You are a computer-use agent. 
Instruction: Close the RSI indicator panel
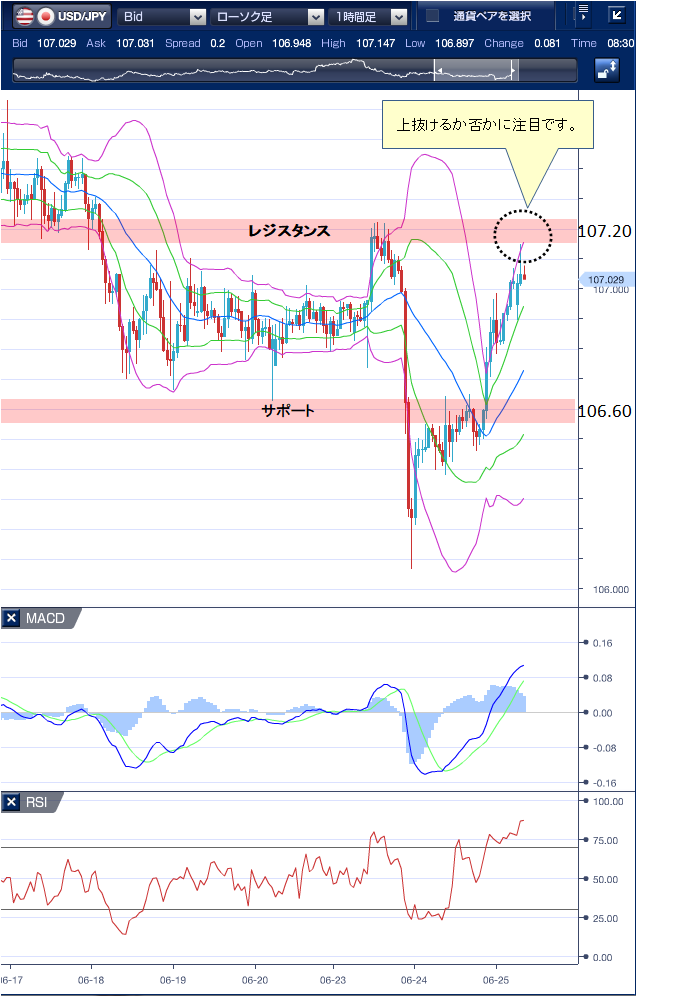[12, 802]
